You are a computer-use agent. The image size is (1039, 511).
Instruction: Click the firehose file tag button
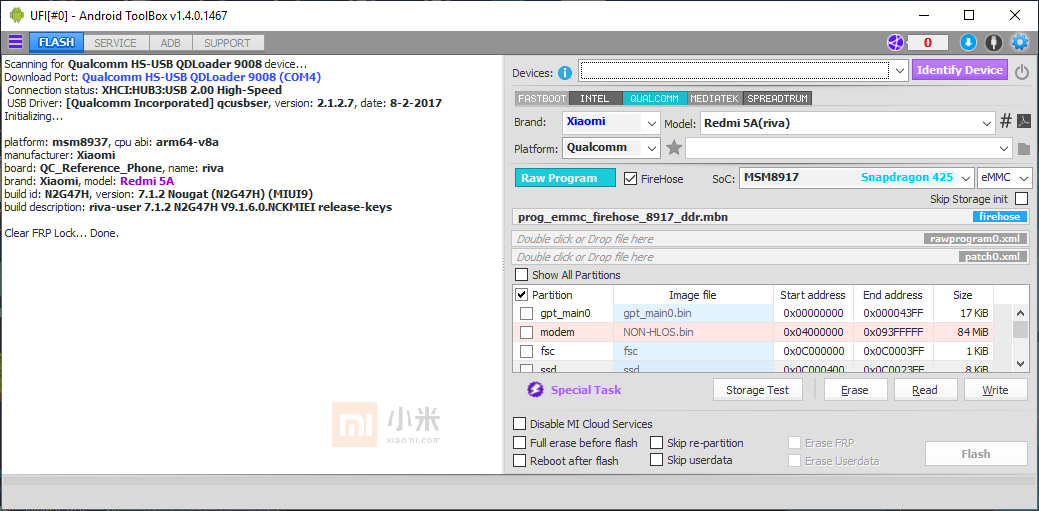(1001, 217)
